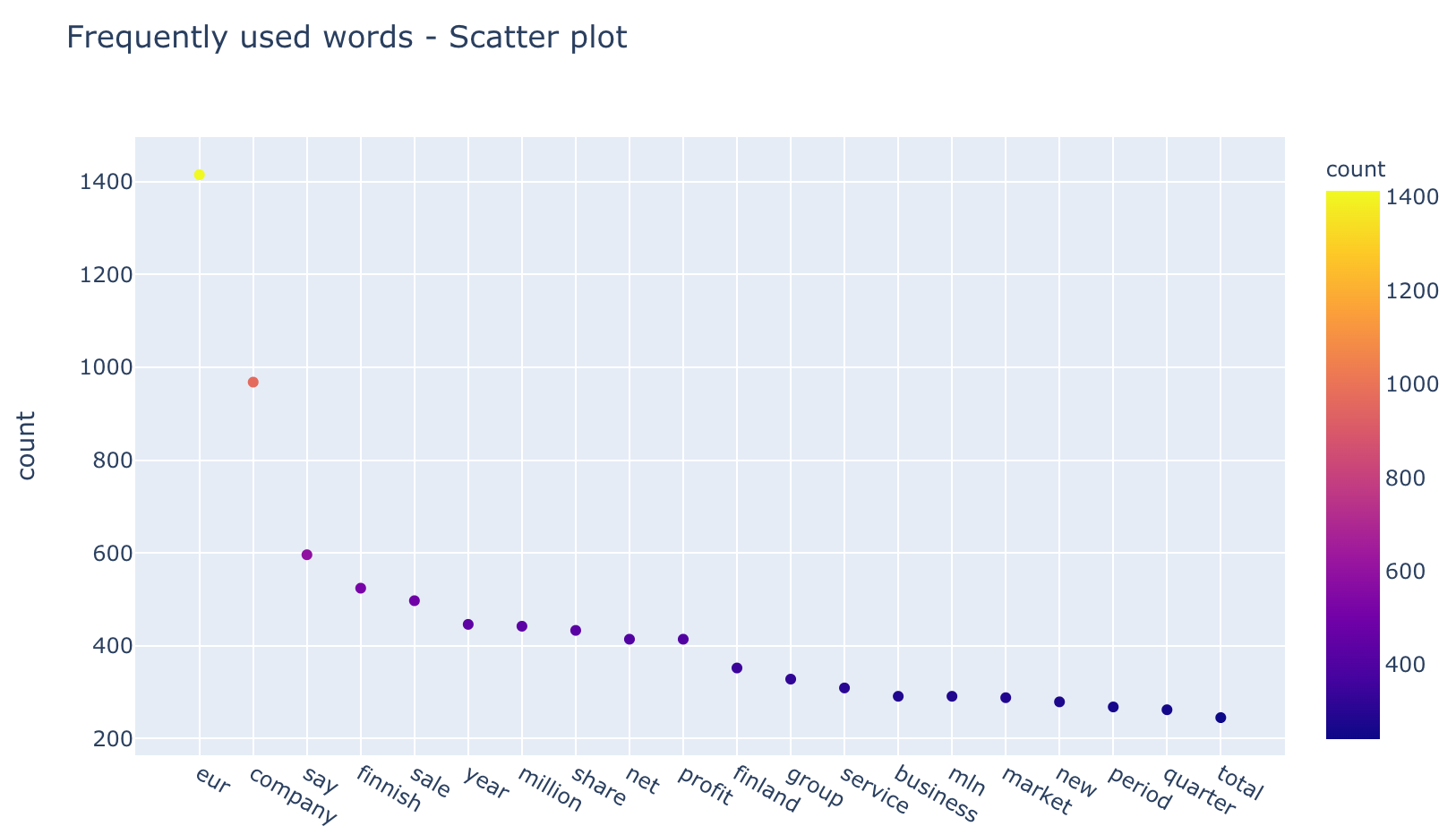The height and width of the screenshot is (835, 1456).
Task: Click the 'sale' data point
Action: [415, 601]
